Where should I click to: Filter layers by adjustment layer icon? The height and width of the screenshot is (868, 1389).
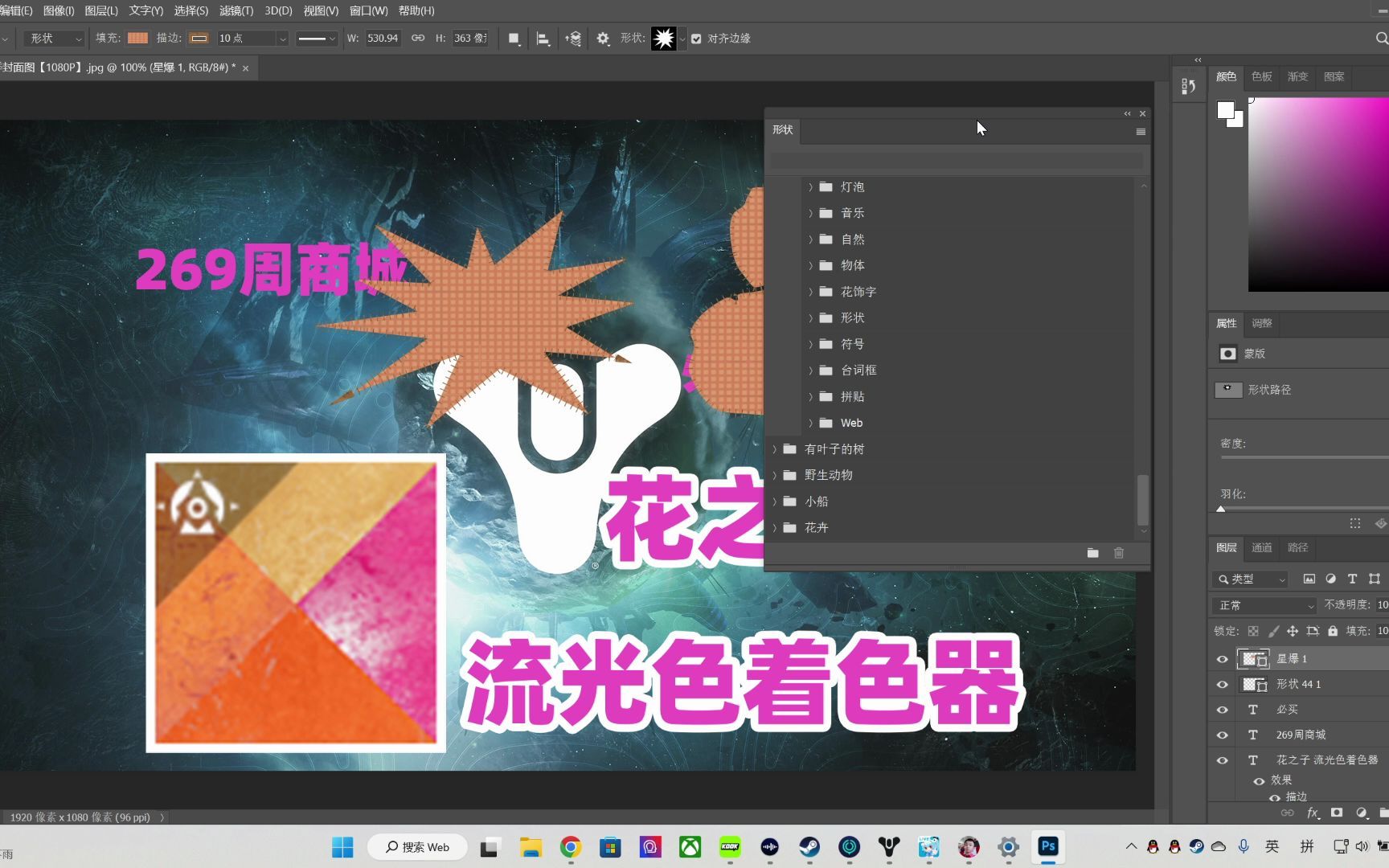coord(1331,579)
